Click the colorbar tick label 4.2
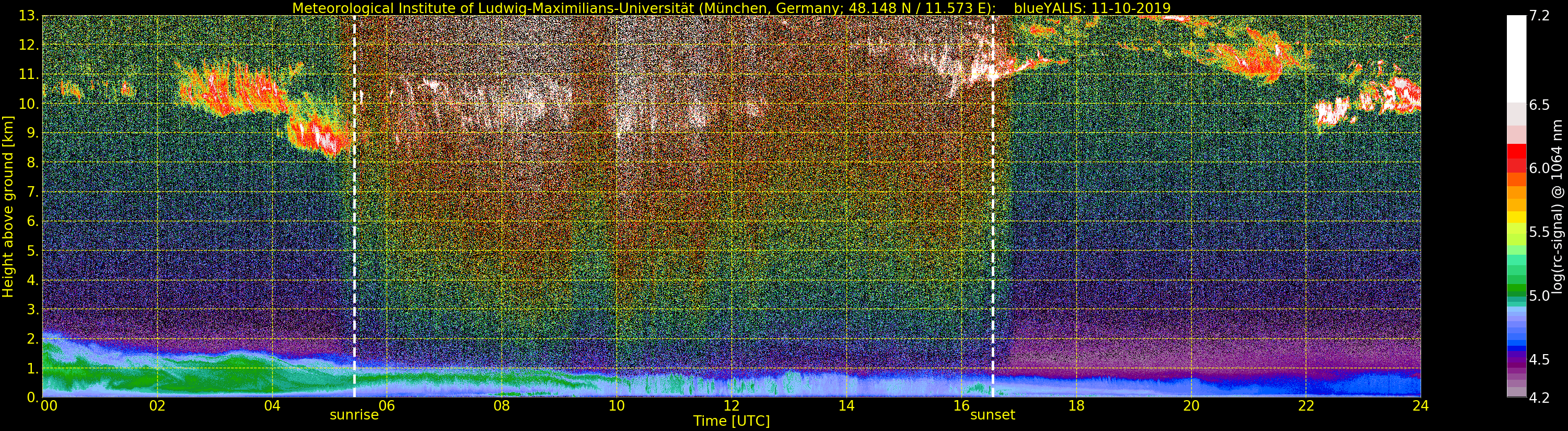1568x431 pixels. (x=1539, y=398)
